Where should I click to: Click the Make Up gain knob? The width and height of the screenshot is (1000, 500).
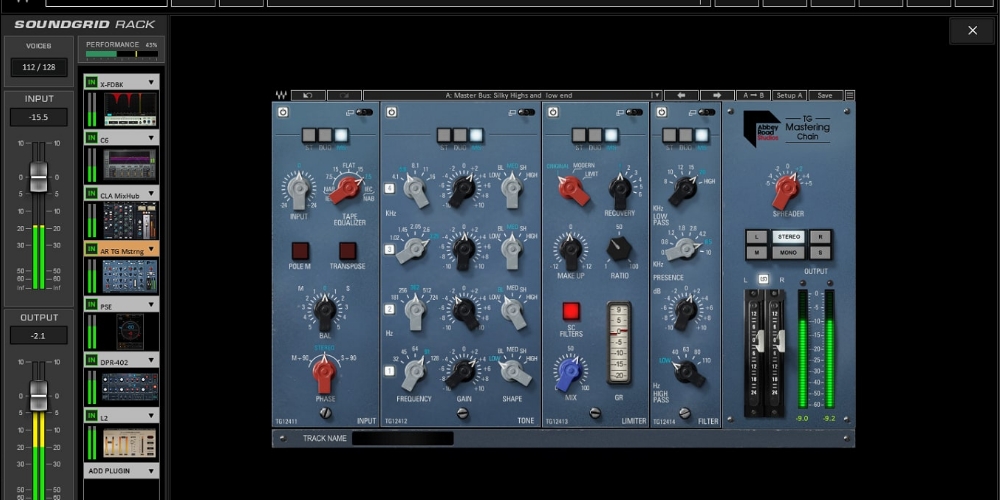pyautogui.click(x=571, y=251)
